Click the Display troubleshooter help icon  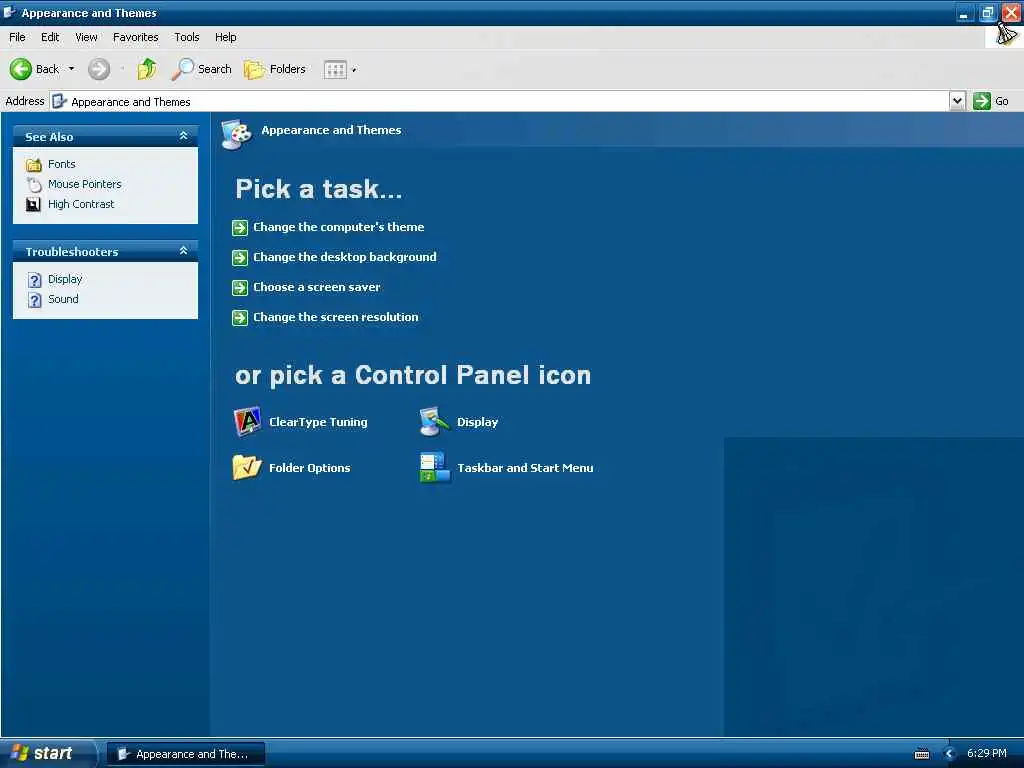35,280
